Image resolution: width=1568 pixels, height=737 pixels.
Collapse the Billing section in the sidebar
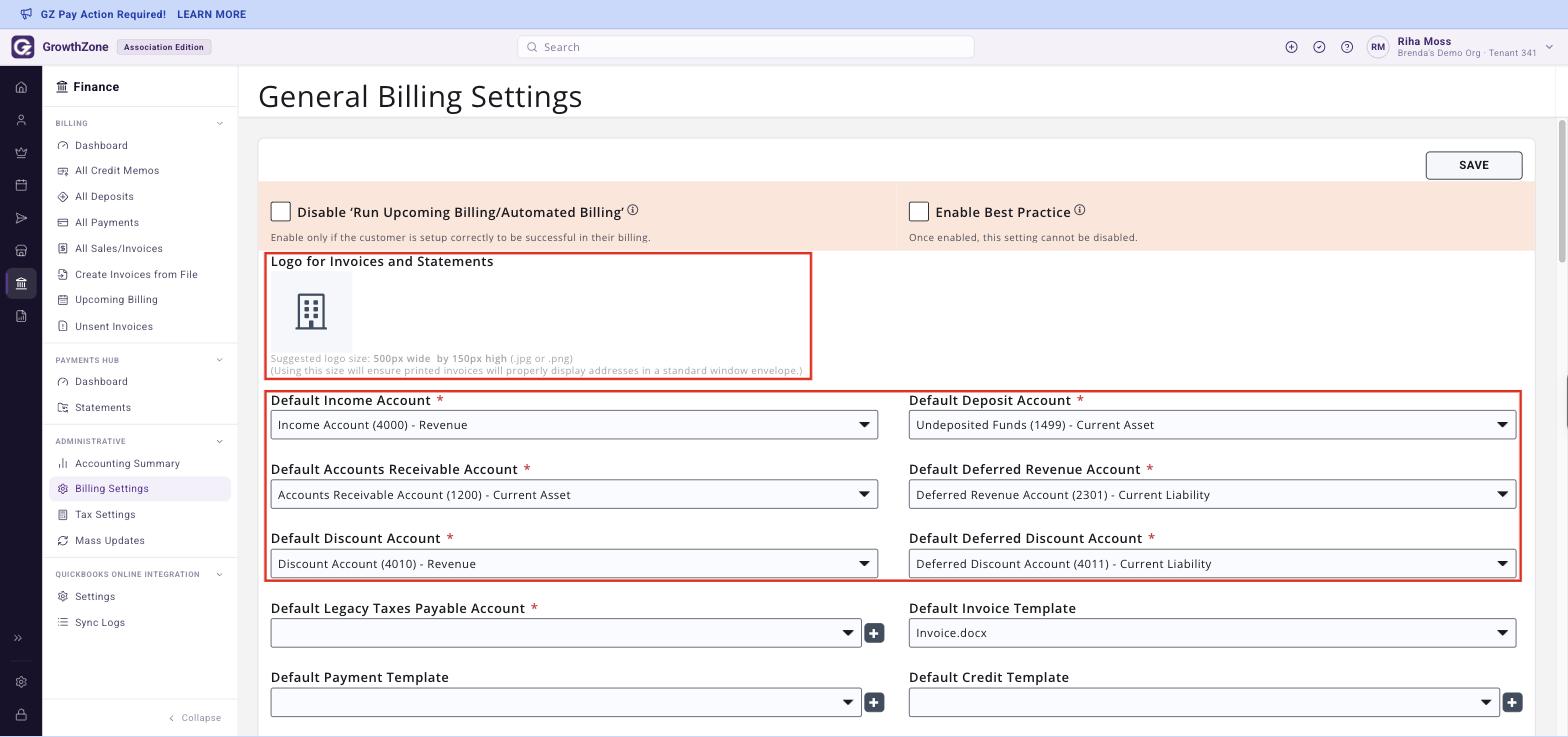coord(220,124)
